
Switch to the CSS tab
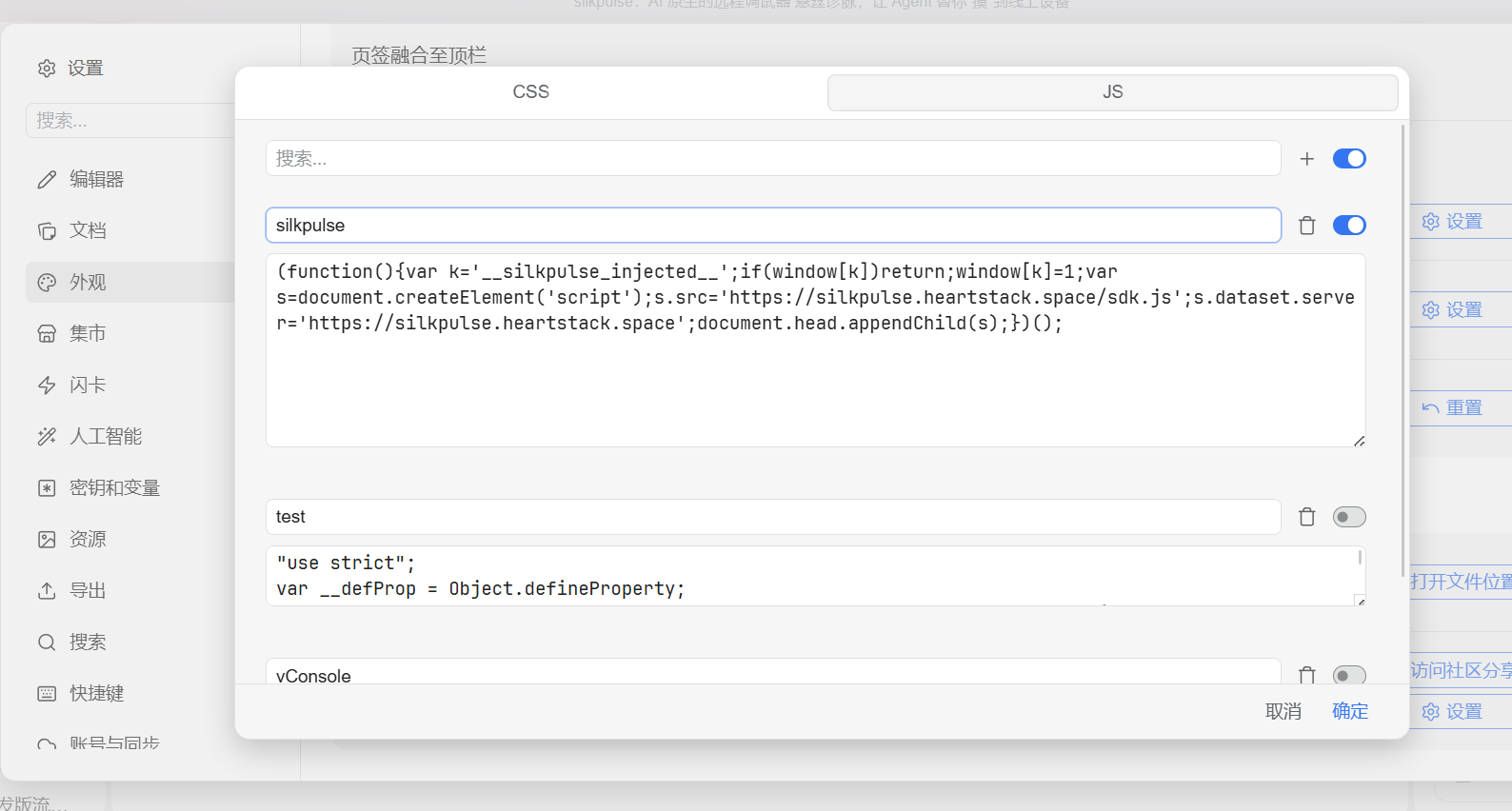[531, 92]
